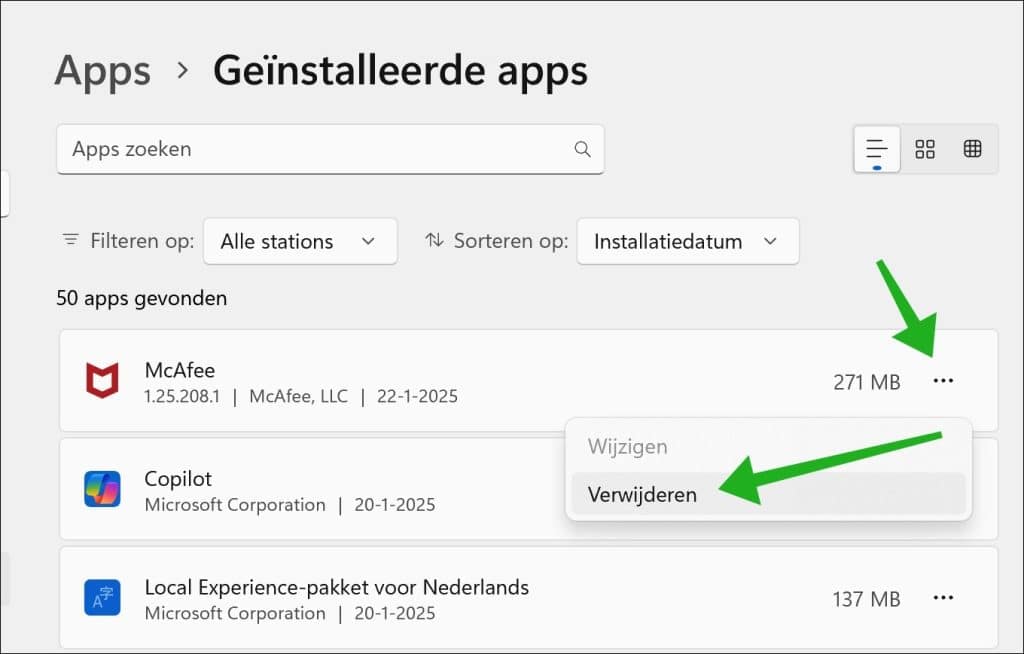Click the Local Experience-pakket app icon
This screenshot has width=1024, height=654.
tap(102, 597)
